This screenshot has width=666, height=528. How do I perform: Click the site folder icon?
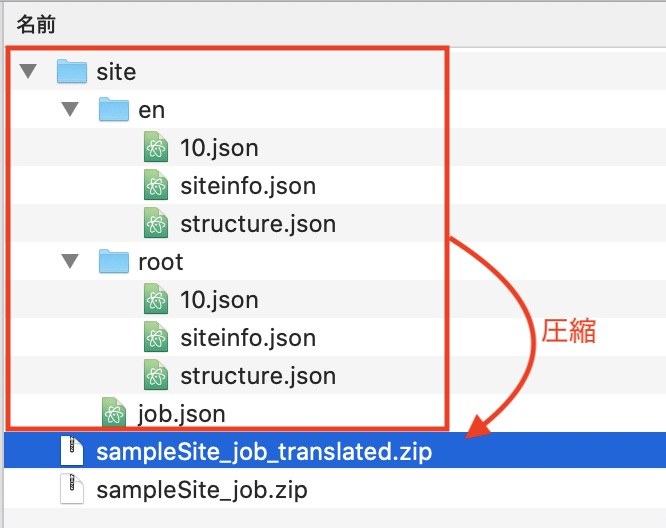[72, 71]
